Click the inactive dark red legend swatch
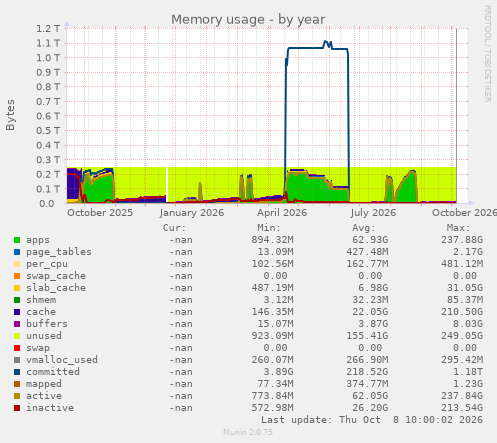Image resolution: width=497 pixels, height=443 pixels. pyautogui.click(x=17, y=408)
